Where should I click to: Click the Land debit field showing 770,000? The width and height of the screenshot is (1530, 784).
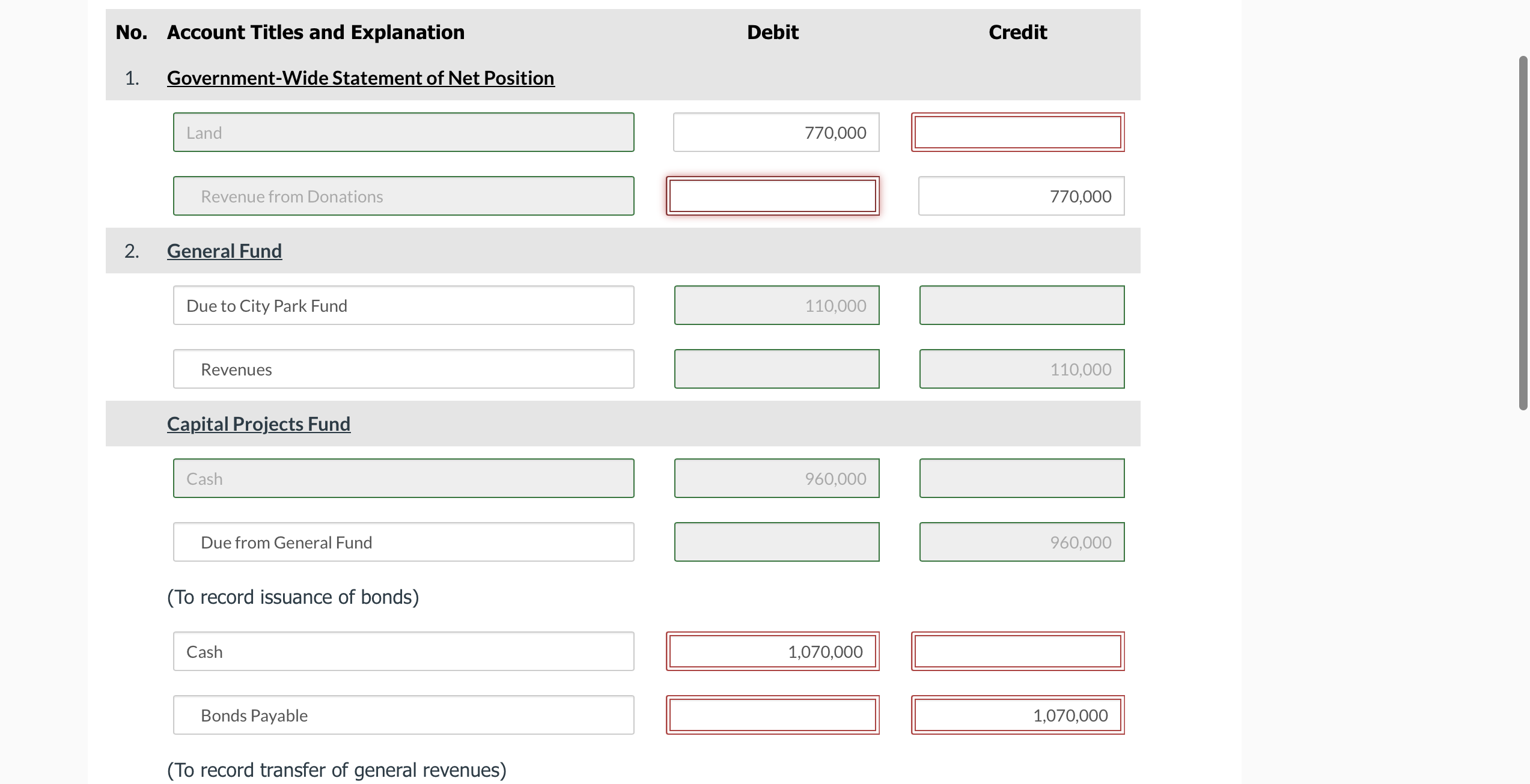point(776,132)
